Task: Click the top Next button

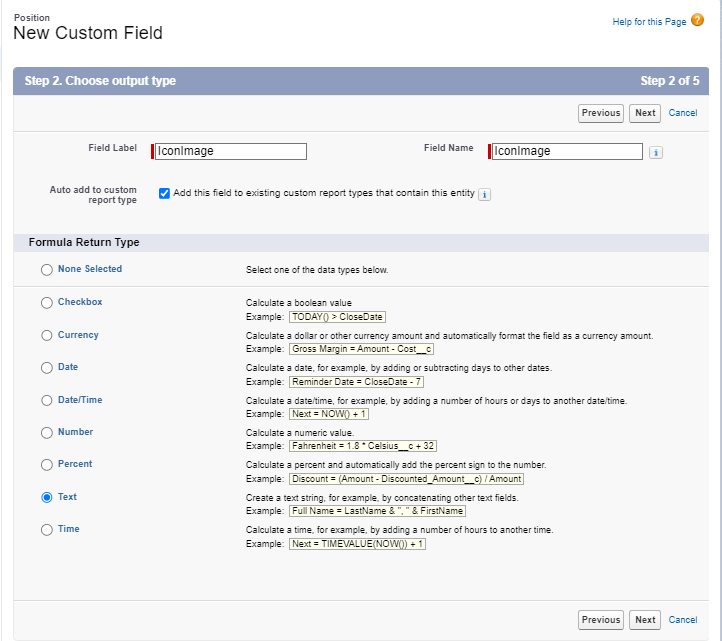Action: (645, 113)
